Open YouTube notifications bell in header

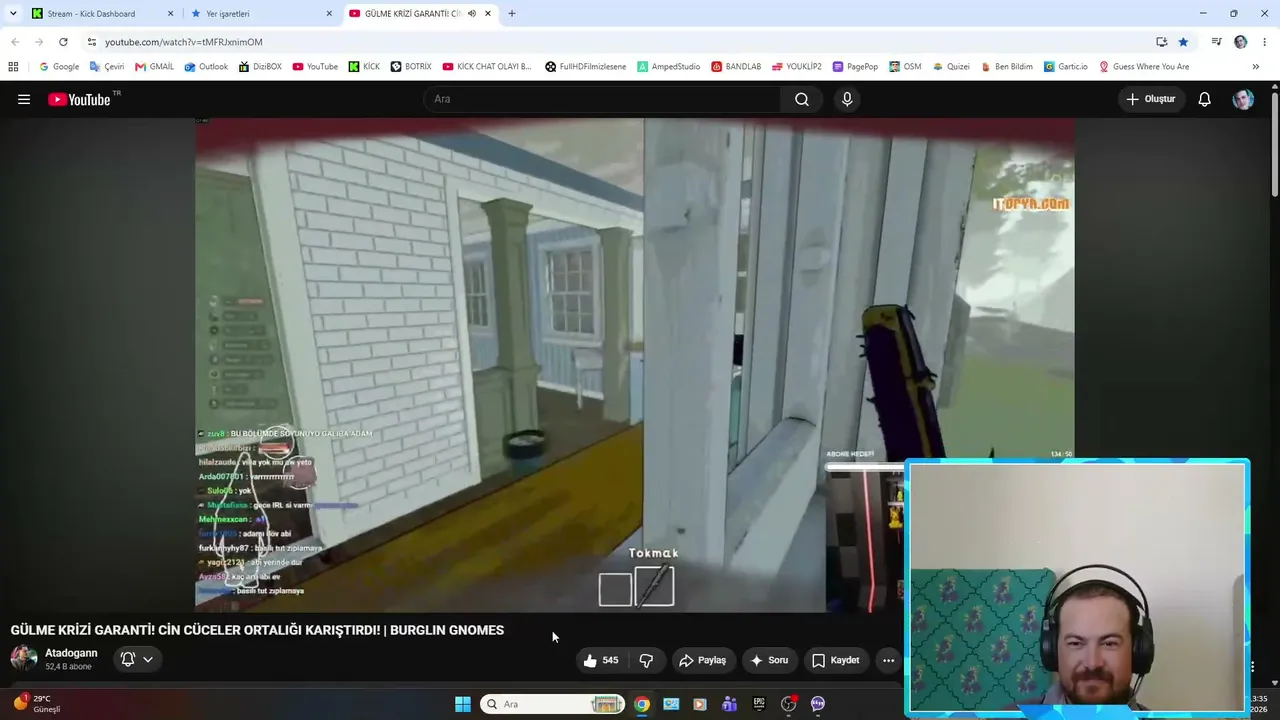pyautogui.click(x=1205, y=99)
